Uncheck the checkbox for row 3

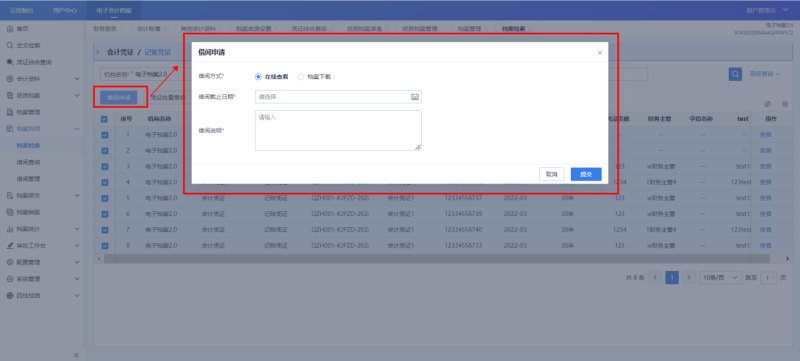click(x=105, y=166)
